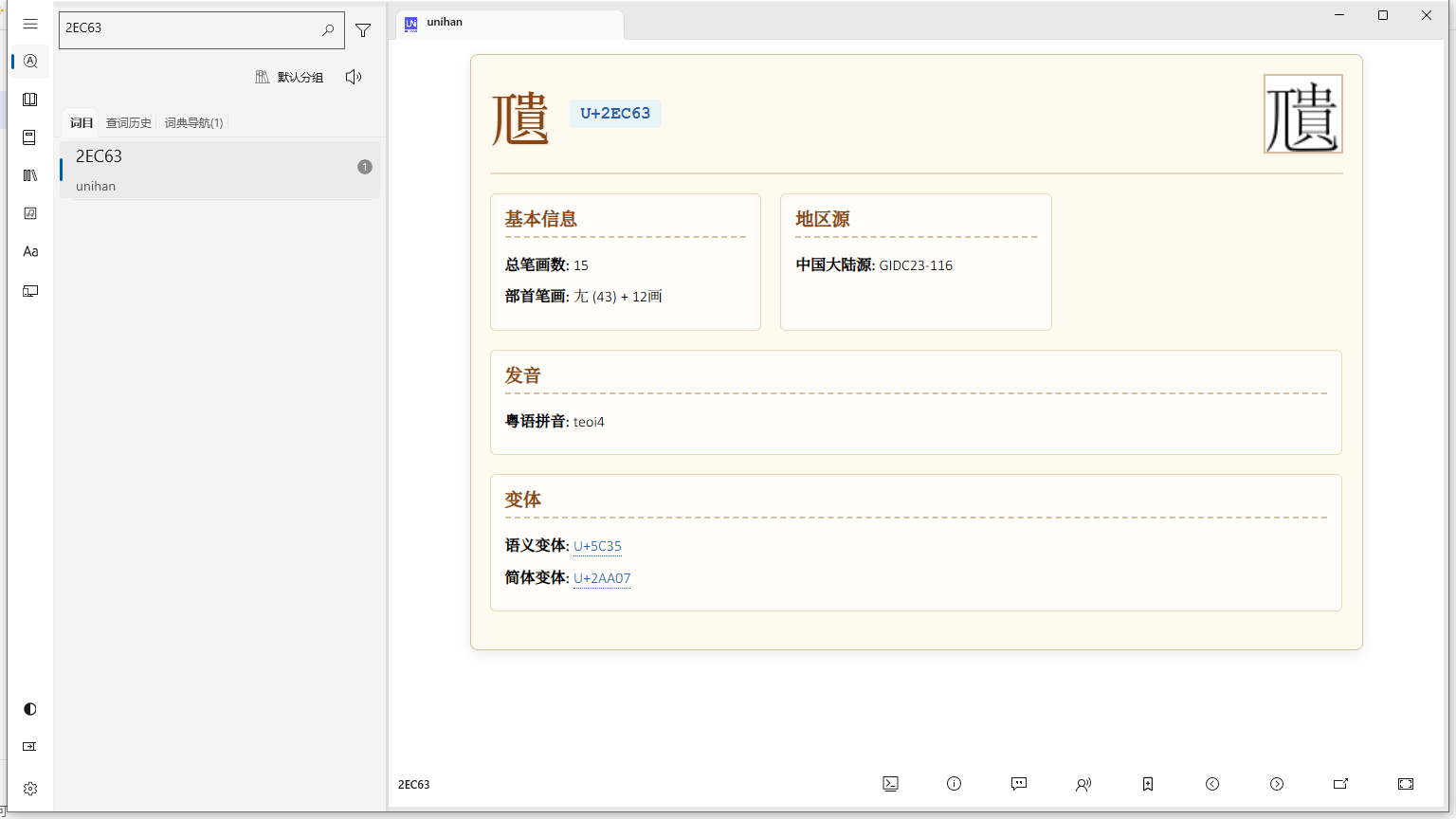Open the open-book reading icon in sidebar
This screenshot has height=819, width=1456.
click(x=30, y=100)
